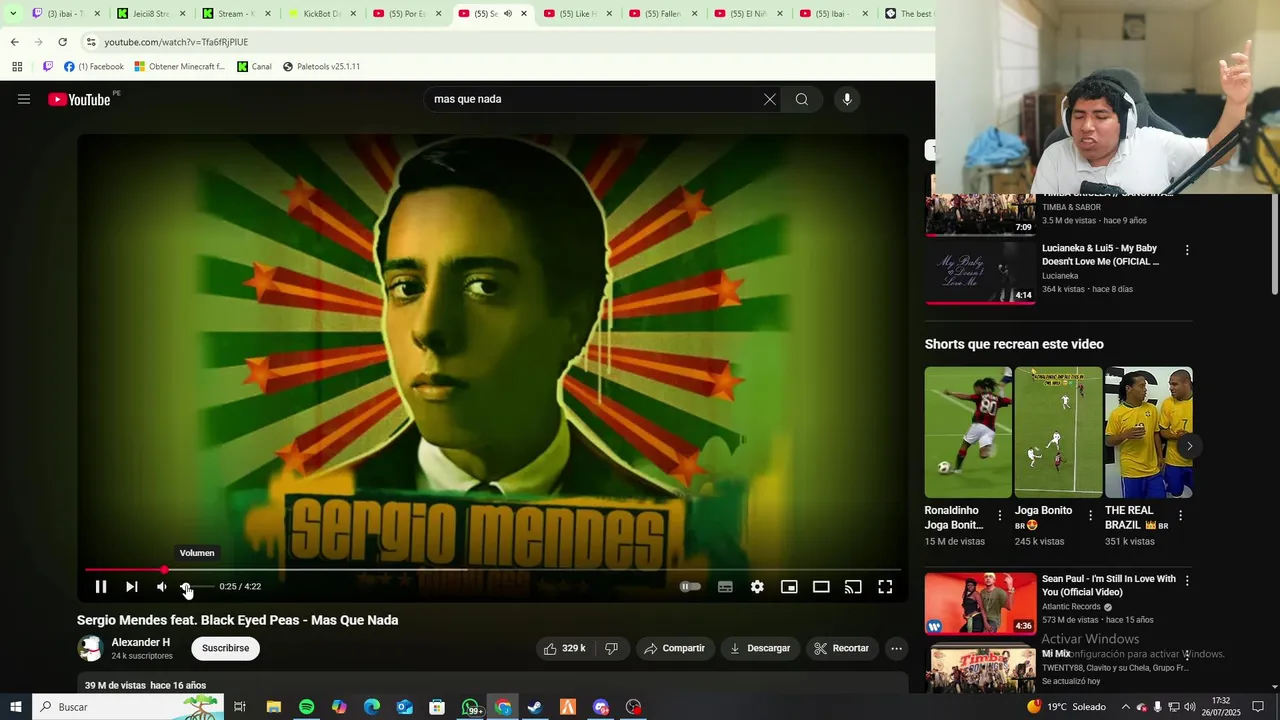
Task: Open the player settings gear
Action: coord(757,587)
